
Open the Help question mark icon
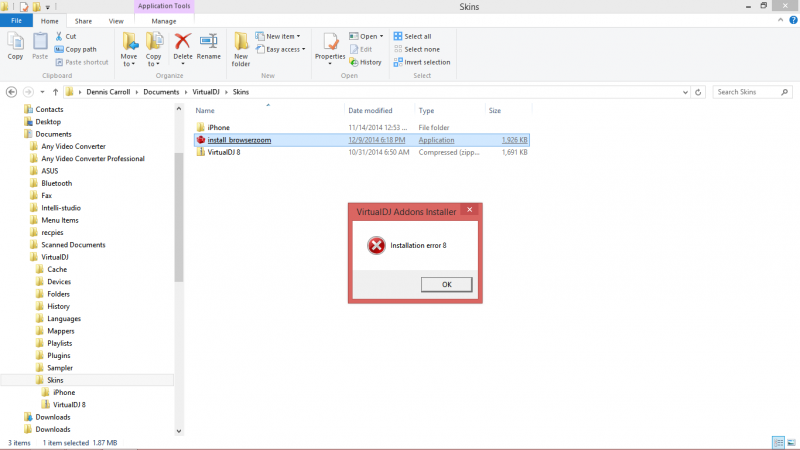(793, 20)
